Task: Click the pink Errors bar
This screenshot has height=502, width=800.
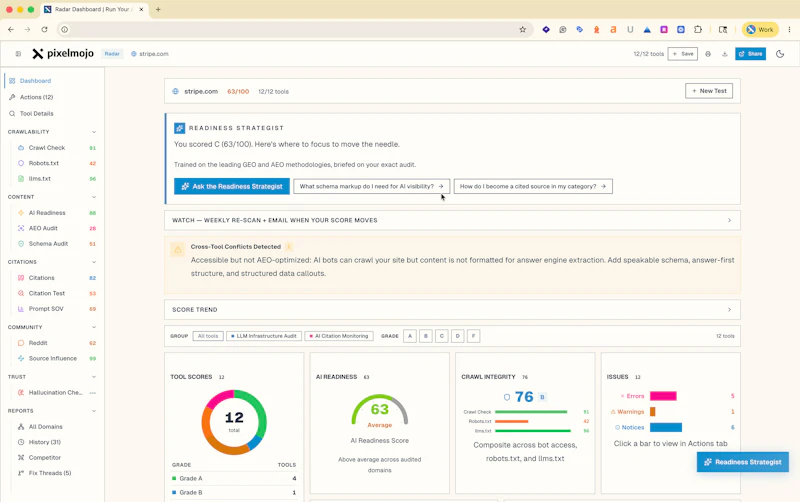Action: [663, 396]
